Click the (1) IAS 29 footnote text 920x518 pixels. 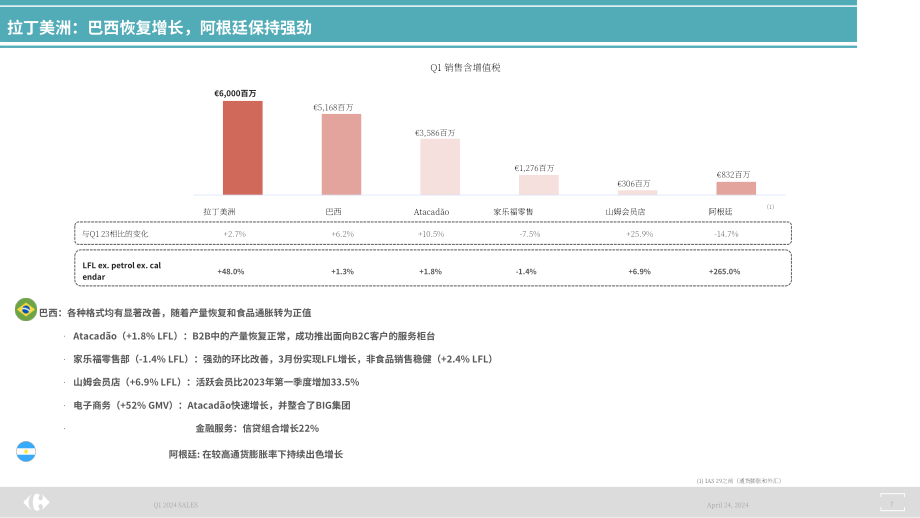click(x=739, y=481)
